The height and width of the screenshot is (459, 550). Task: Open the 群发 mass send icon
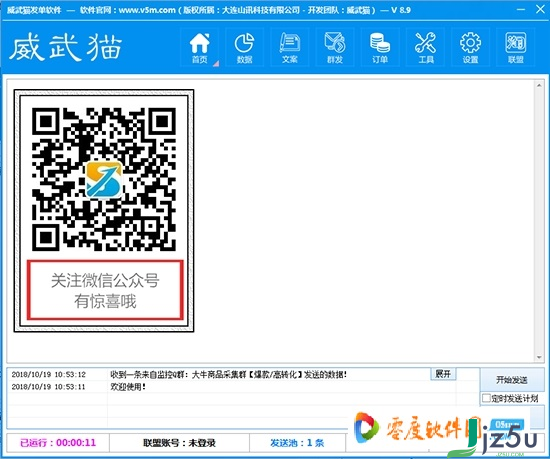click(335, 47)
